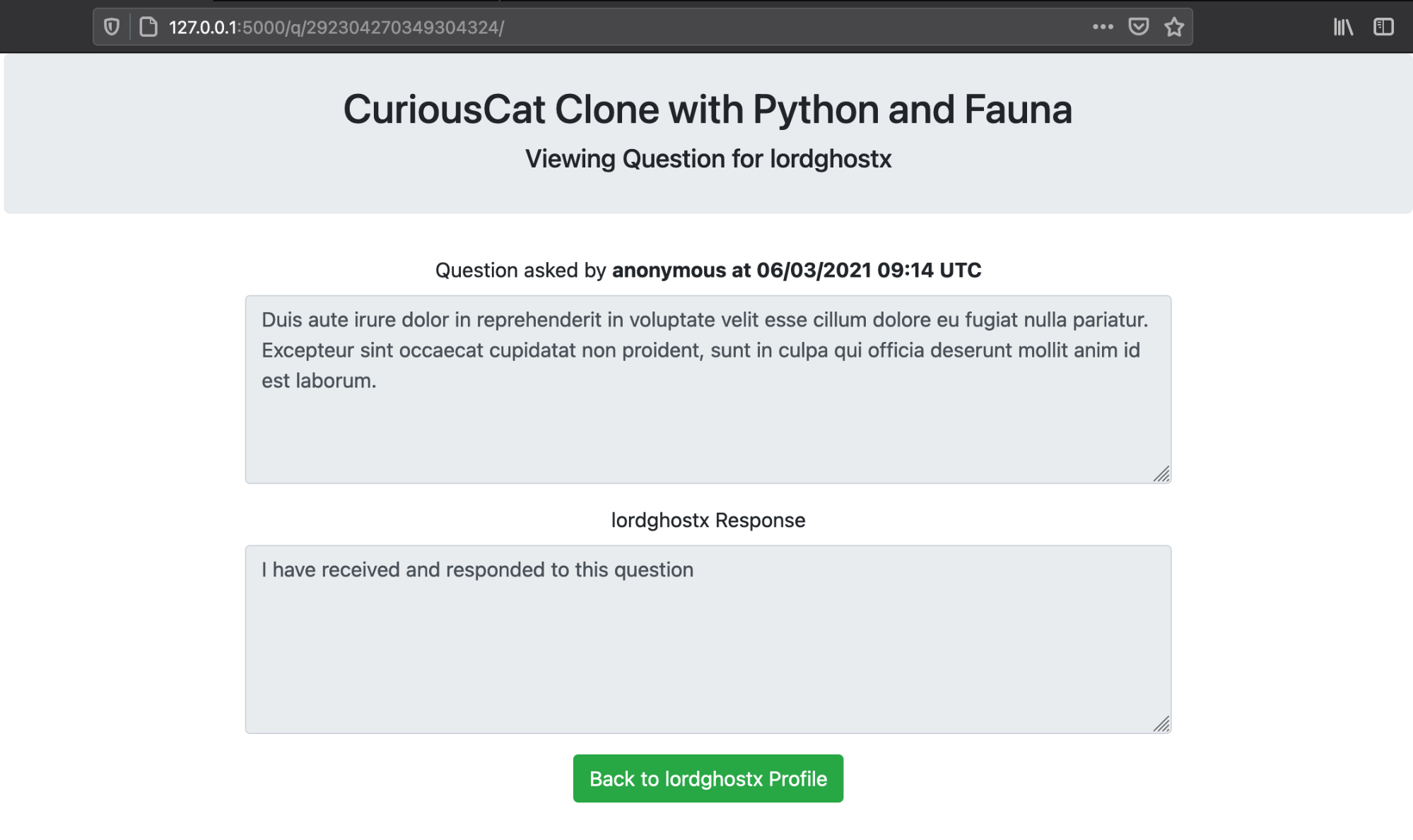Open the Firefox Library icon
The image size is (1413, 840).
click(1342, 27)
